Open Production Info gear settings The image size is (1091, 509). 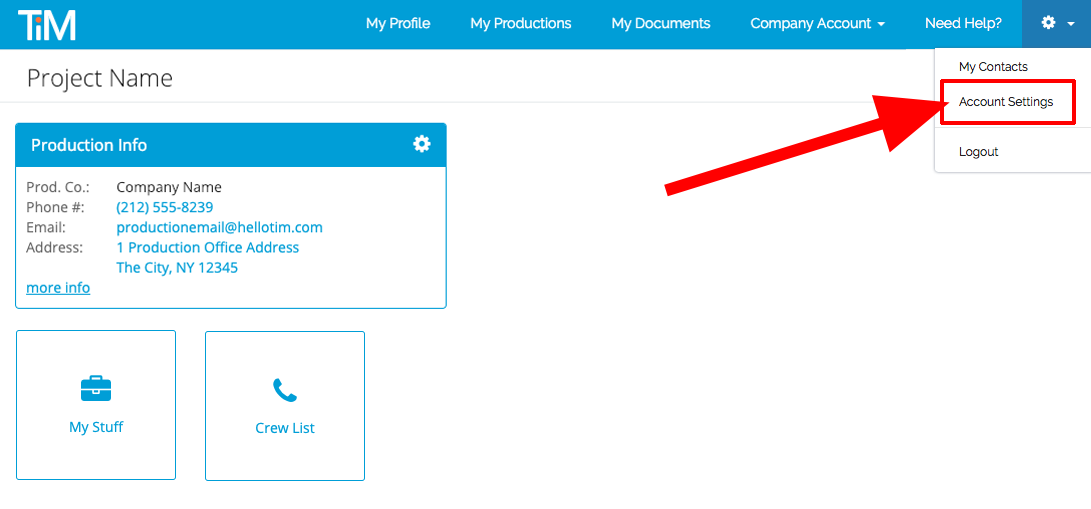(x=422, y=144)
